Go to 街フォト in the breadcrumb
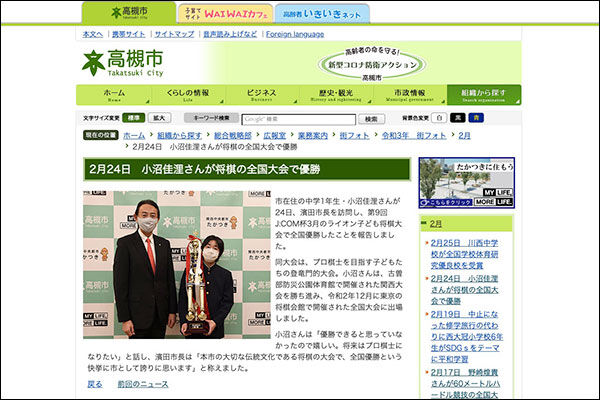This screenshot has height=400, width=600. [354, 136]
